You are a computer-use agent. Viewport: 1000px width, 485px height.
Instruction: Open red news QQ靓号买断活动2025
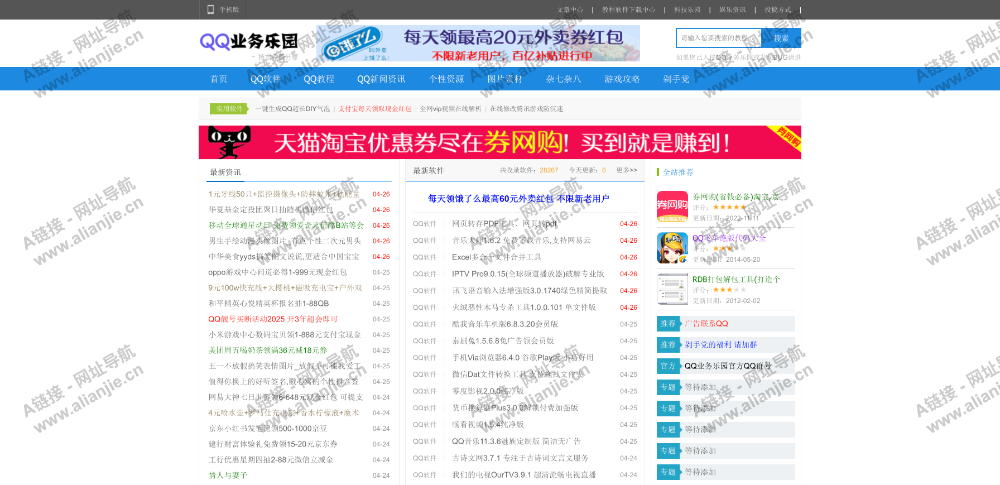(x=273, y=319)
